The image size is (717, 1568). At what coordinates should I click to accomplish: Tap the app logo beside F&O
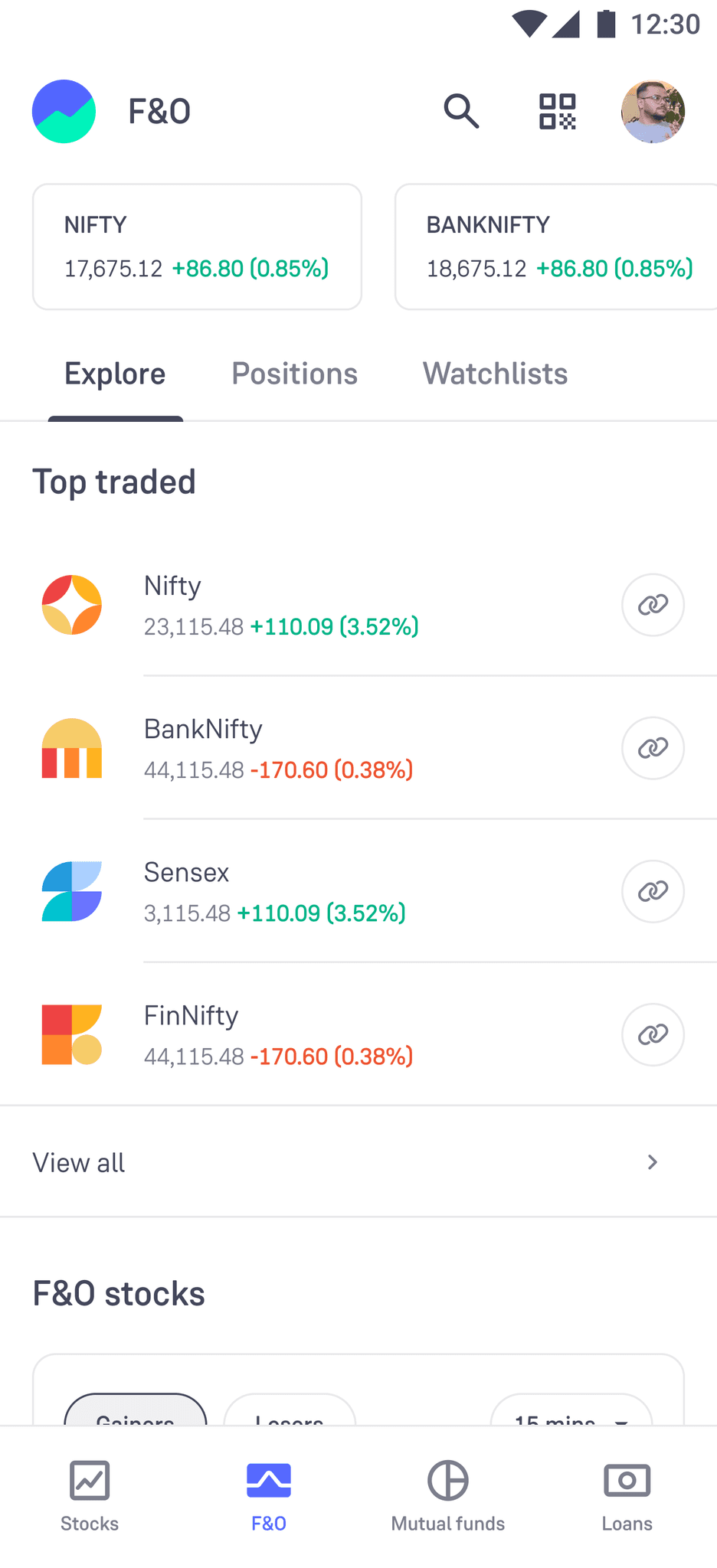coord(64,112)
